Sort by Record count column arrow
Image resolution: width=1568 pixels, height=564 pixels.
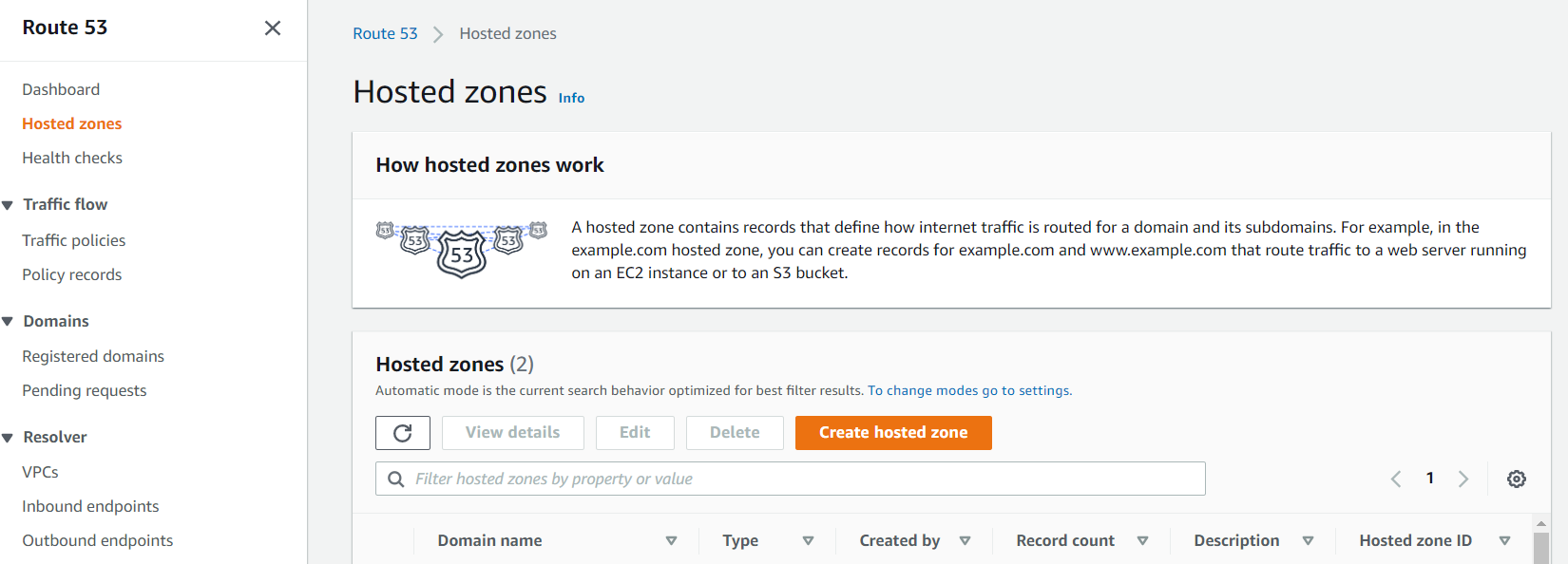[1142, 540]
